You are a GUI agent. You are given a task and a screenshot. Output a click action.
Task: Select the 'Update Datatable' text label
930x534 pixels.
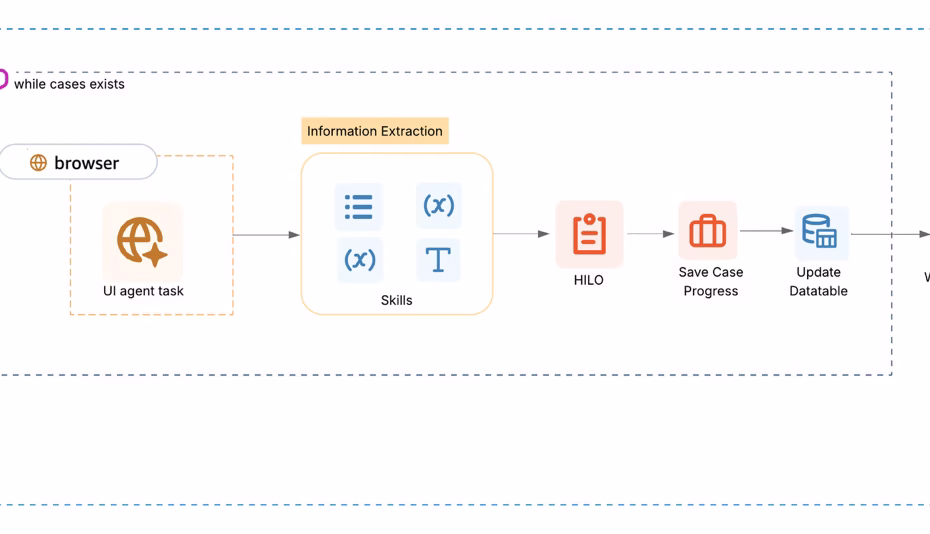pos(818,281)
